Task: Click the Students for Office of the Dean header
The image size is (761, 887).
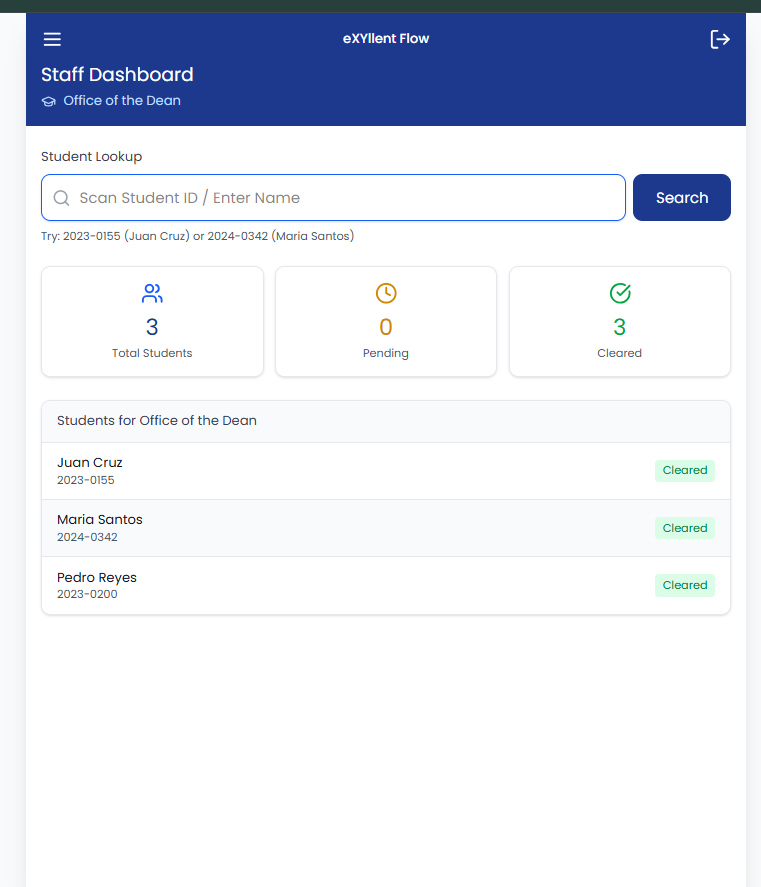Action: [x=156, y=420]
